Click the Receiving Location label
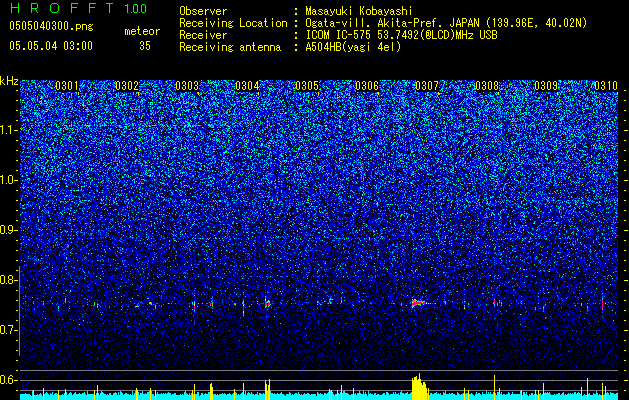This screenshot has width=629, height=400. (x=233, y=23)
